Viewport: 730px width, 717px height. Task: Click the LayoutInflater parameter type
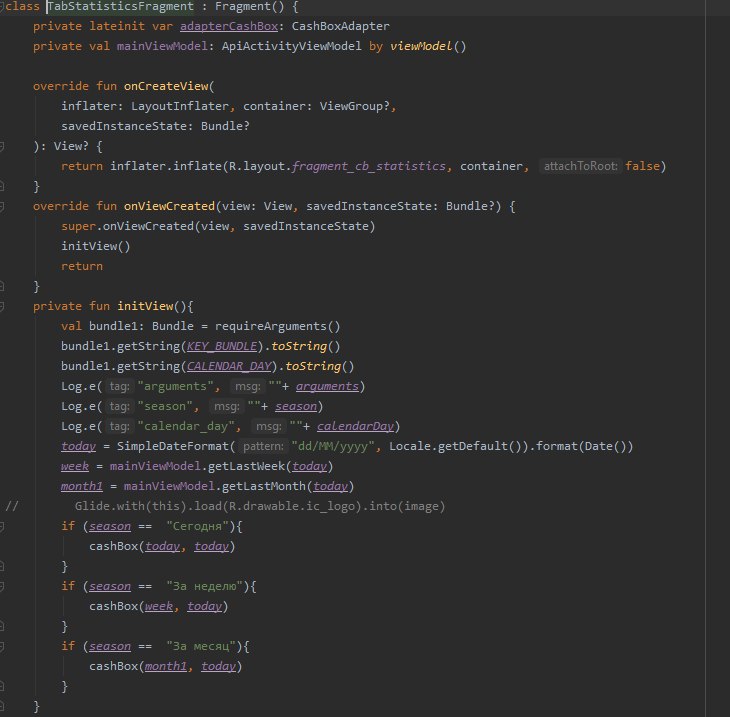tap(180, 107)
